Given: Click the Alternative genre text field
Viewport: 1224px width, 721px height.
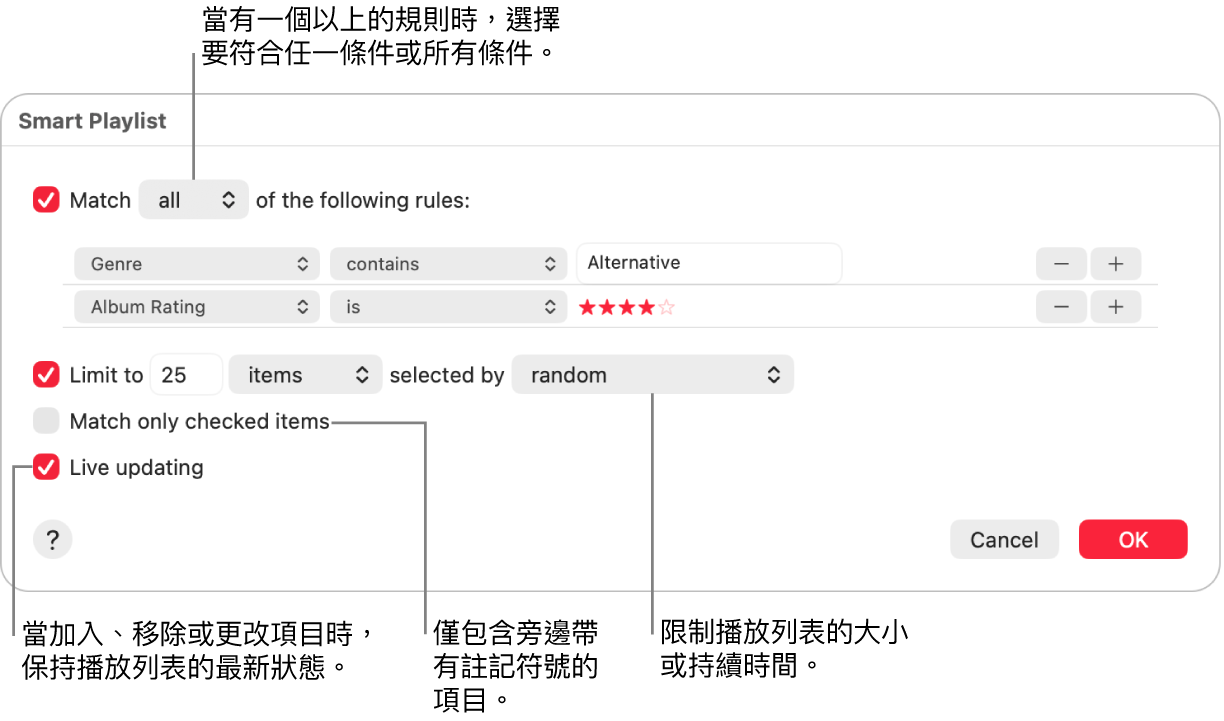Looking at the screenshot, I should pos(709,263).
